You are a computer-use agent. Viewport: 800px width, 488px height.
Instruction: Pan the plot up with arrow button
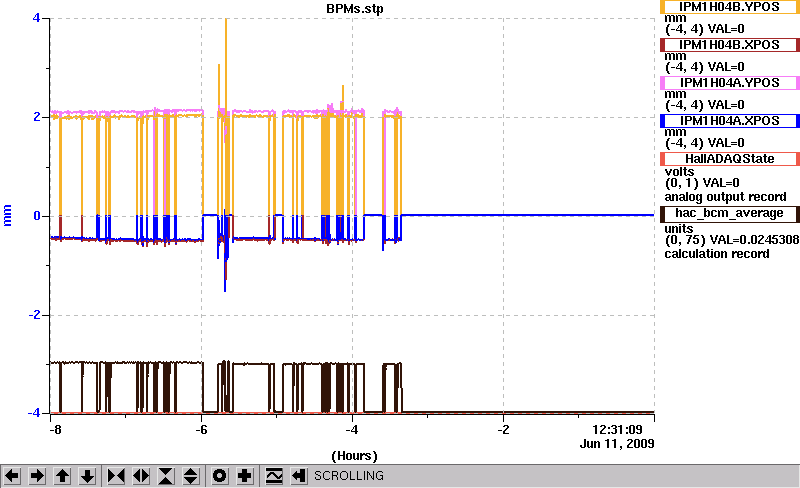point(62,476)
